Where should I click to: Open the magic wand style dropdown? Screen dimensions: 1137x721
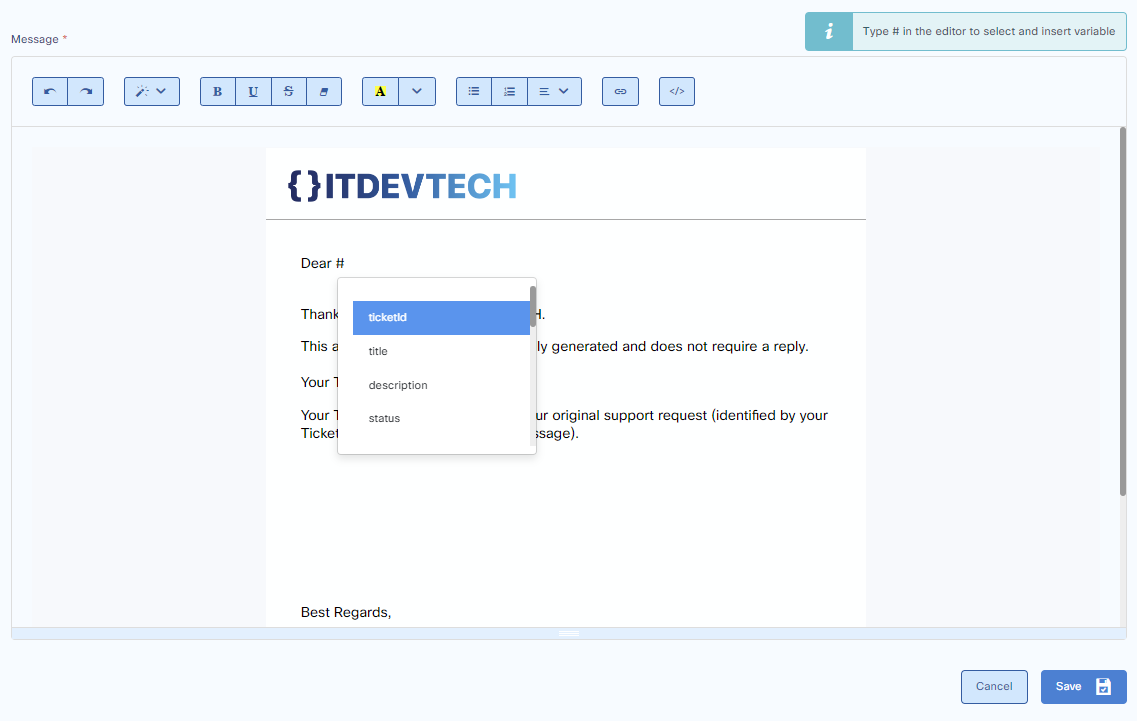(x=152, y=91)
